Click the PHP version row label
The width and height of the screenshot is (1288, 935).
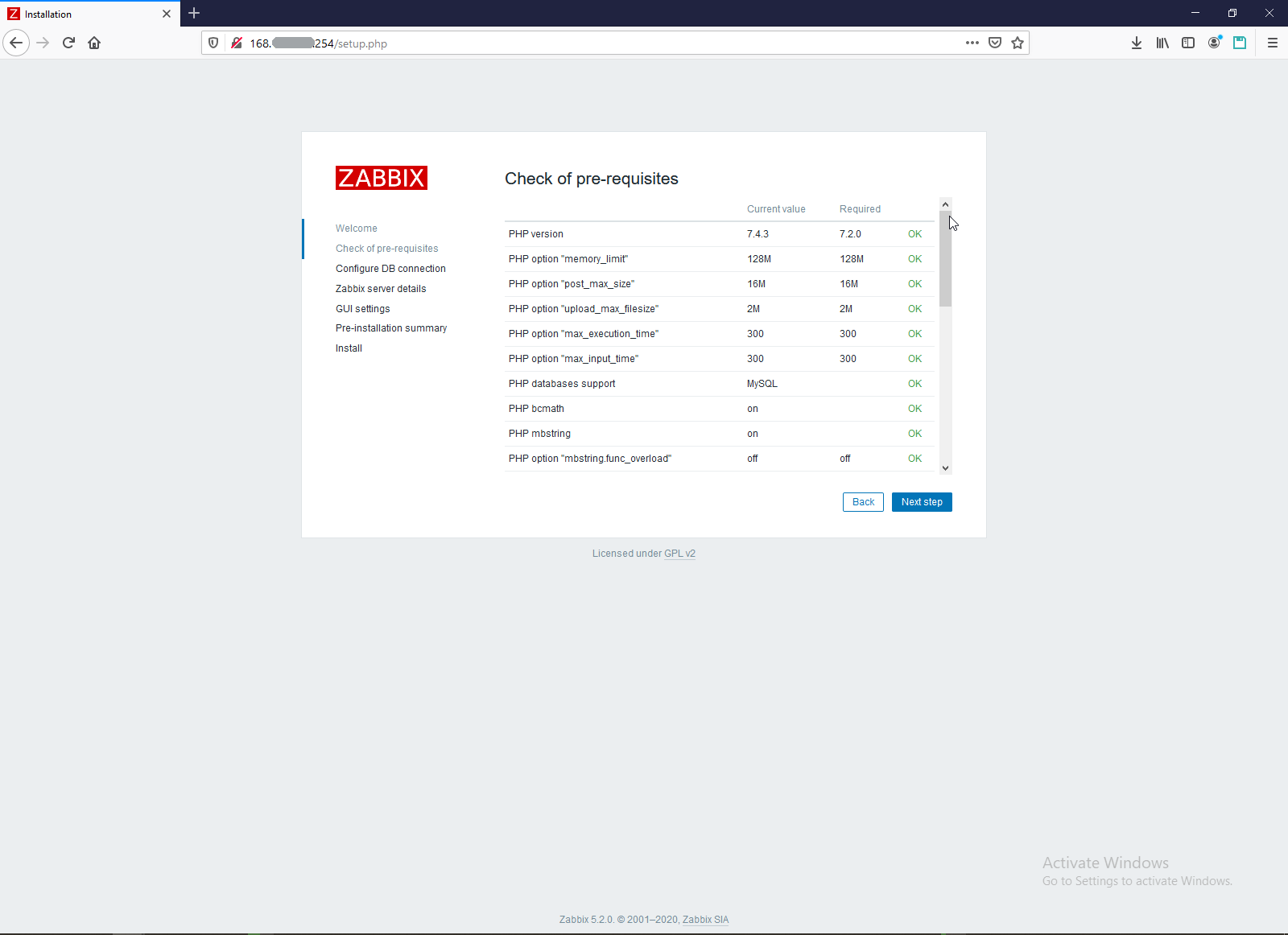[536, 234]
